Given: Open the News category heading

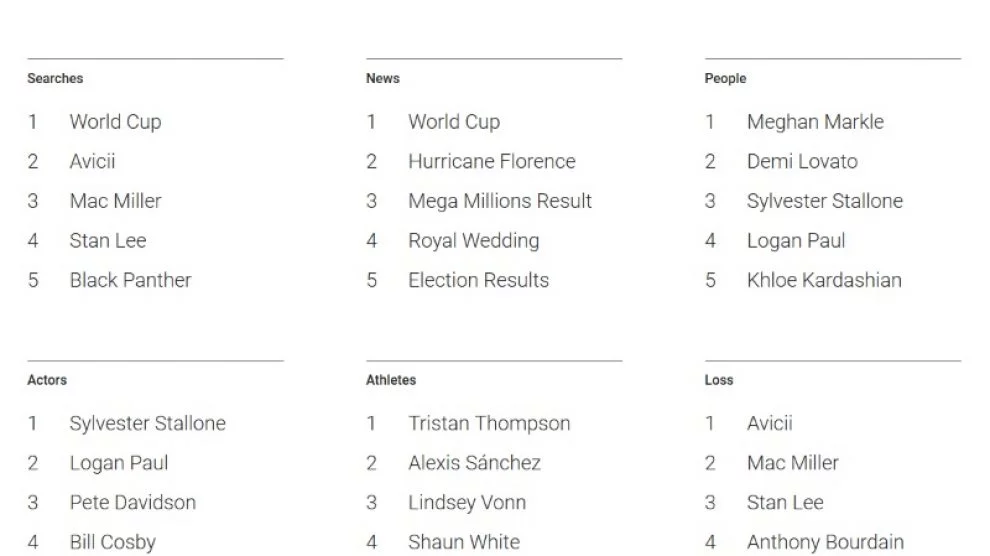Looking at the screenshot, I should point(383,78).
